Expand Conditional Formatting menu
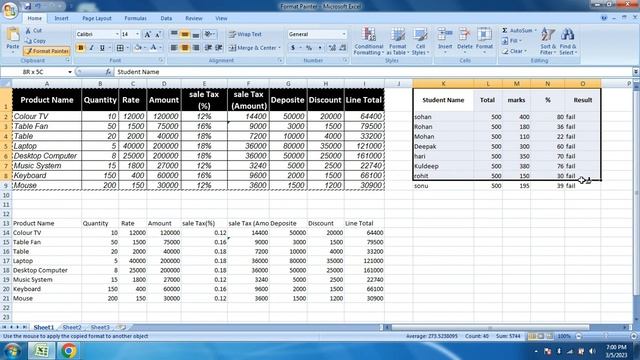The width and height of the screenshot is (640, 360). [x=369, y=41]
